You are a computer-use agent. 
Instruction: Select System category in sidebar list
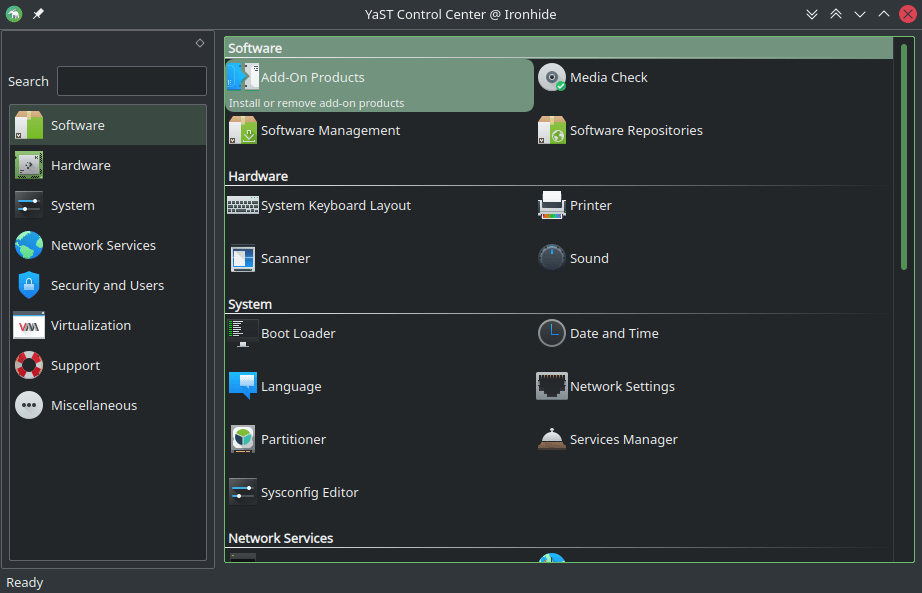(108, 205)
